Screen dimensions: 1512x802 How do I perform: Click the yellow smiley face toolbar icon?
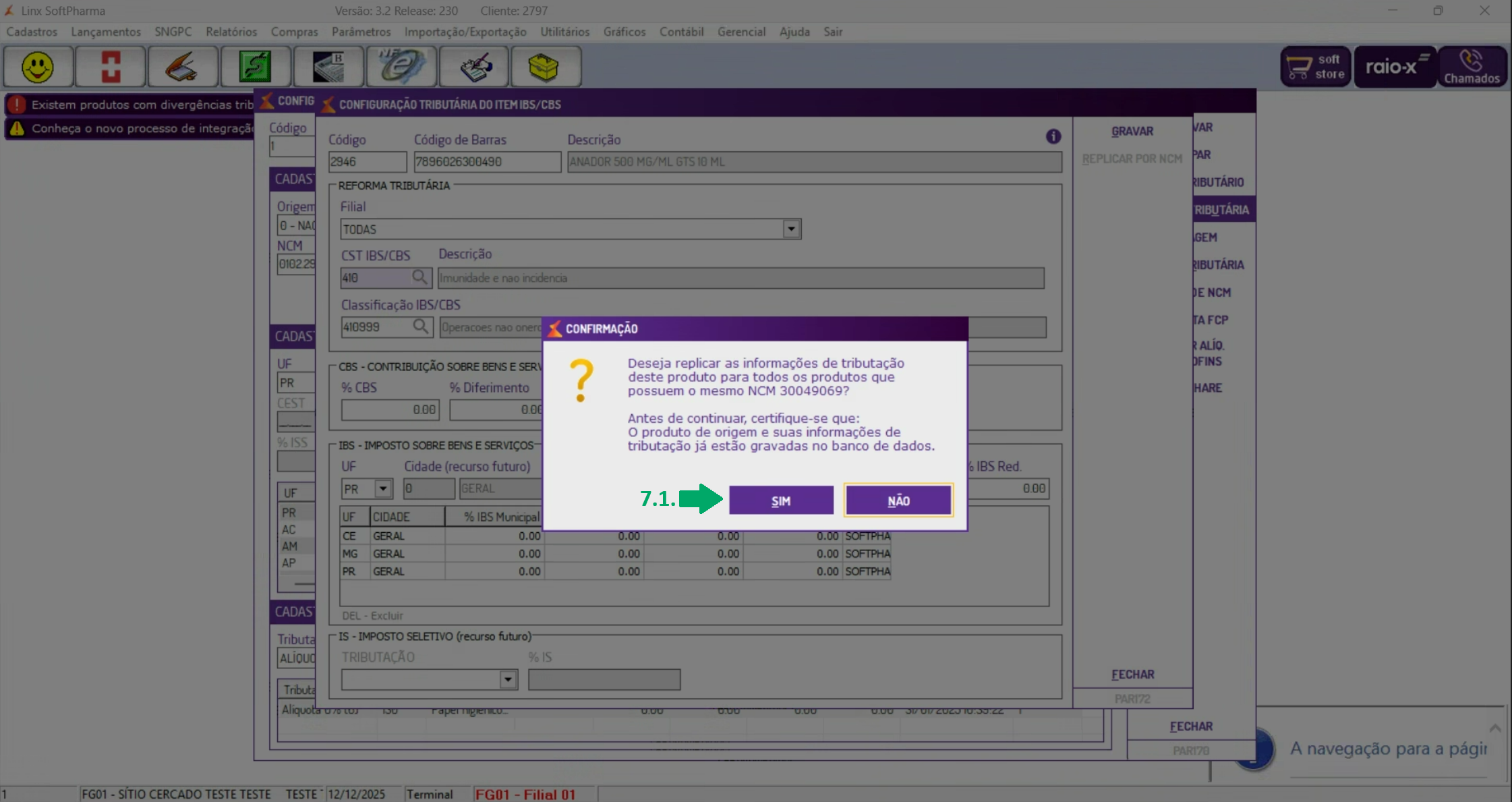pyautogui.click(x=38, y=67)
